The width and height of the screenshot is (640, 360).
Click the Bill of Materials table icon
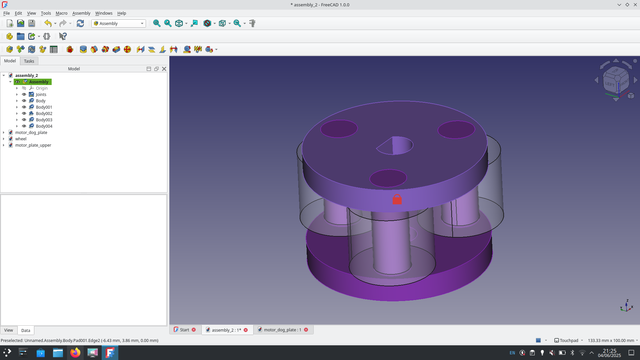[x=53, y=49]
